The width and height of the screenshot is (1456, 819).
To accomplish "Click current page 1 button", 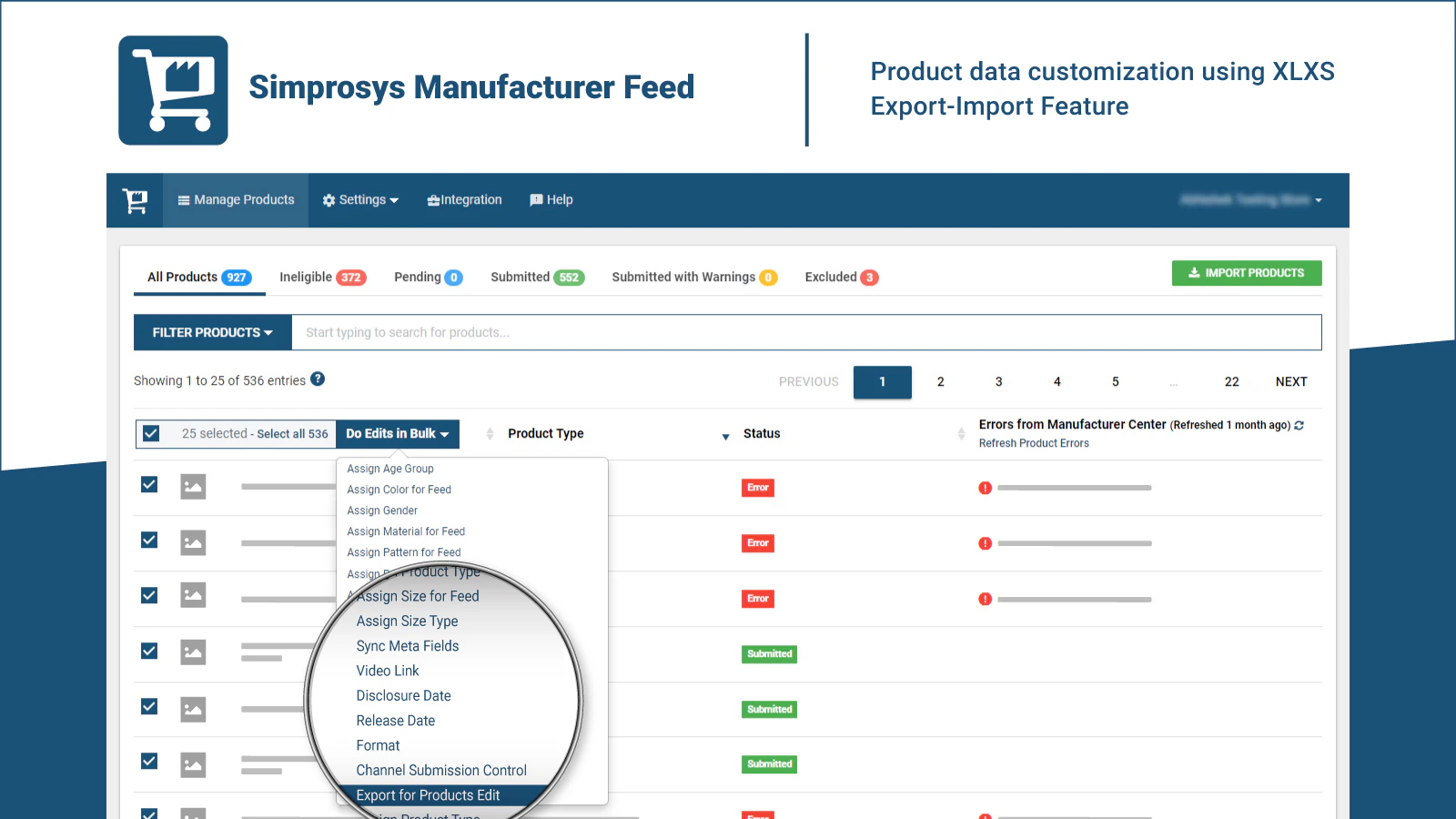I will (x=883, y=382).
